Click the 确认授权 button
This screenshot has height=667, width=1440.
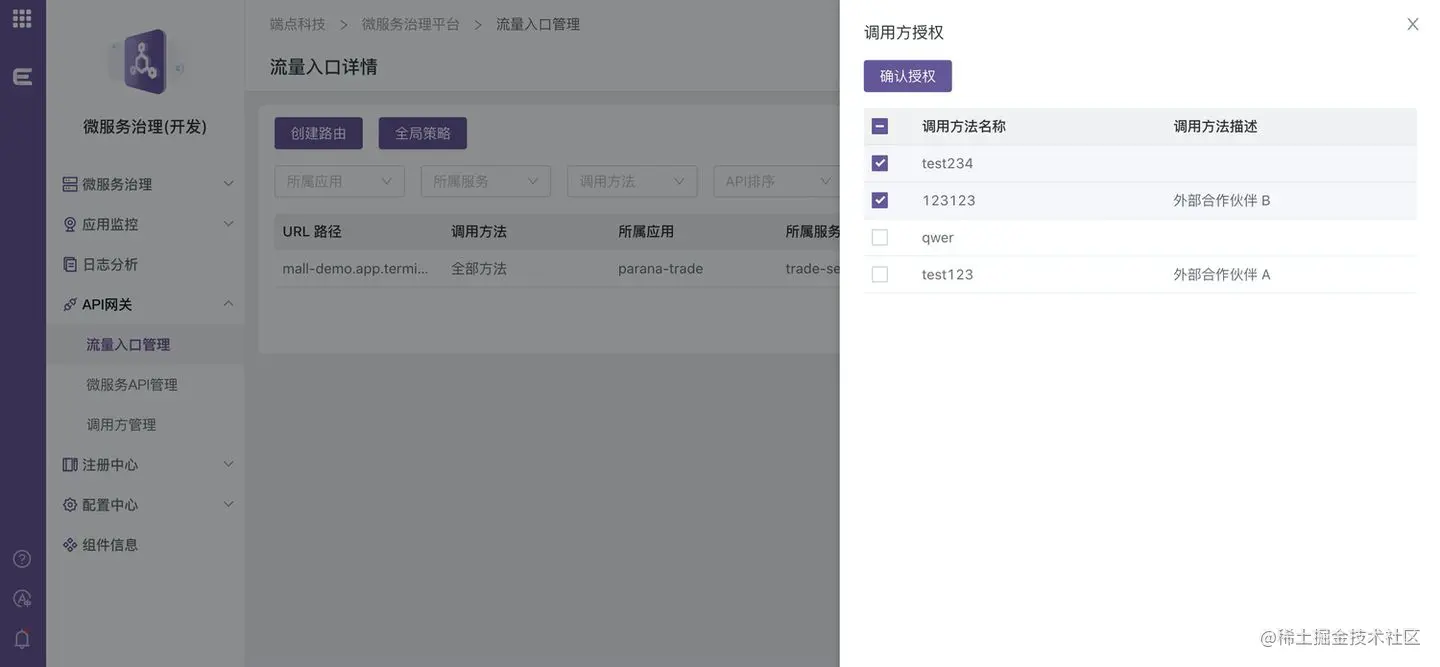point(908,76)
